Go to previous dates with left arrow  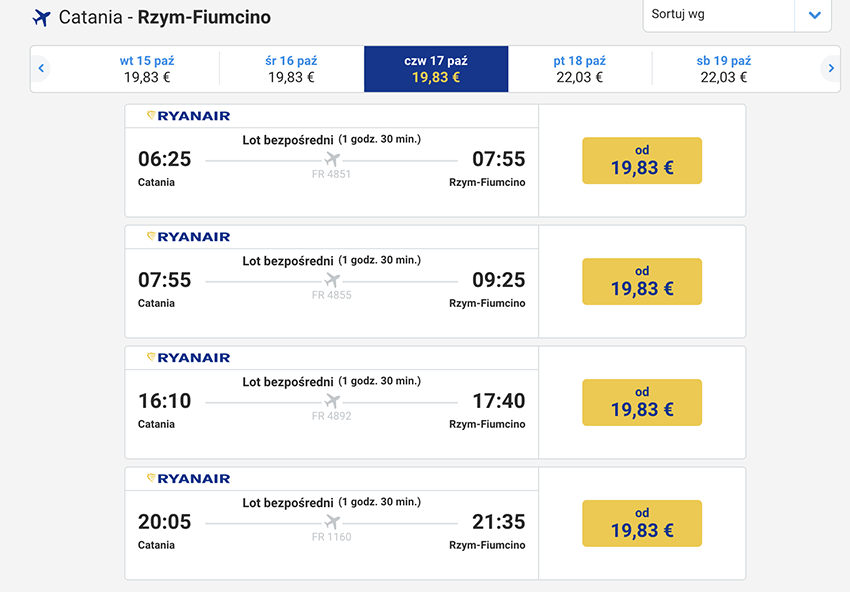tap(41, 68)
